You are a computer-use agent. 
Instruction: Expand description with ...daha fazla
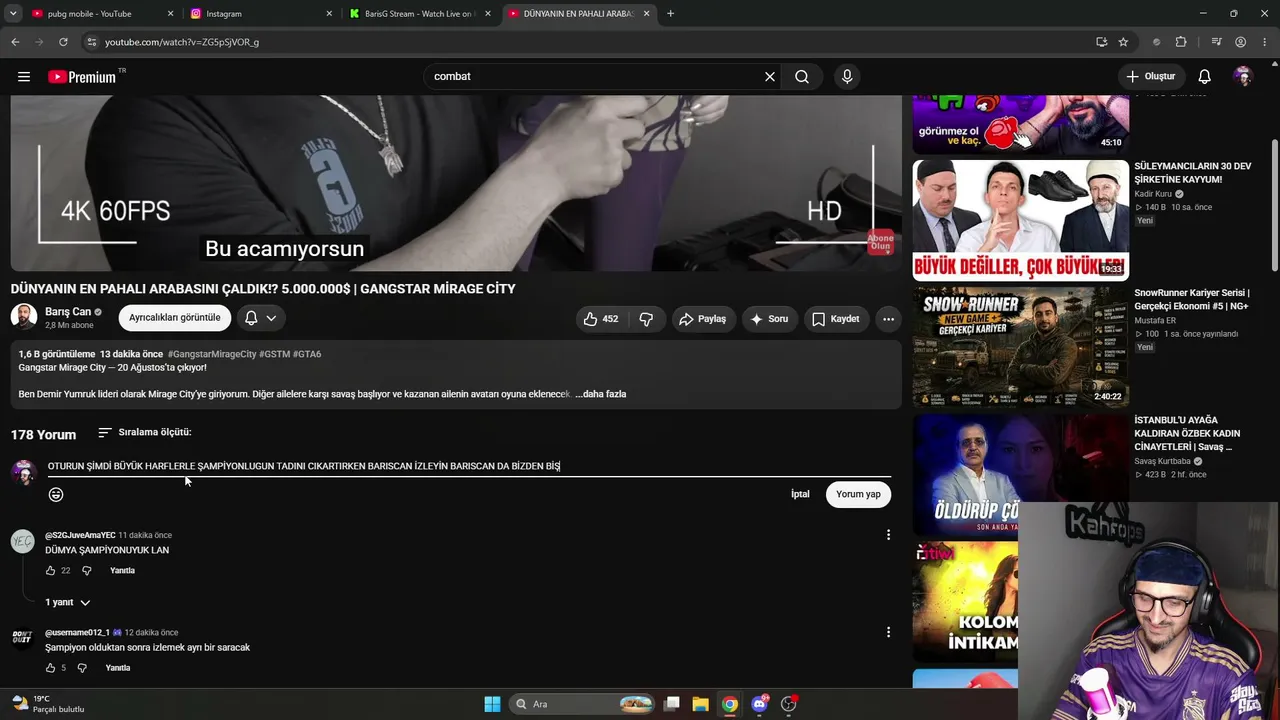tap(600, 394)
